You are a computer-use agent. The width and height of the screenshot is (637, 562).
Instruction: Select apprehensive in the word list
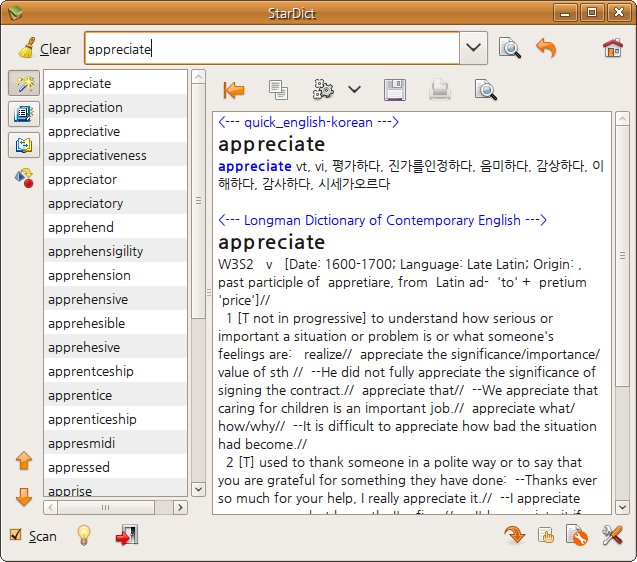coord(115,299)
